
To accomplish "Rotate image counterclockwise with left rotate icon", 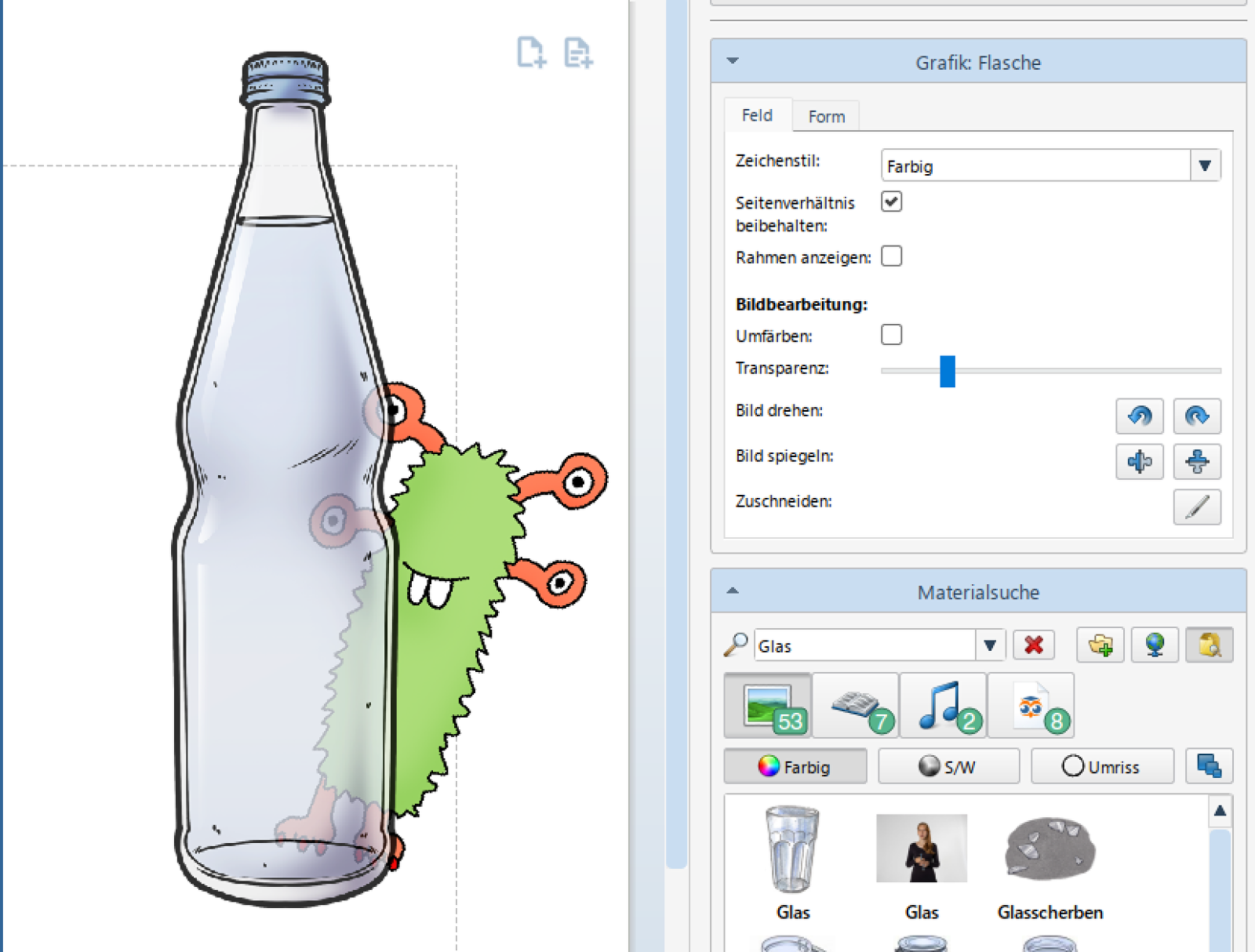I will tap(1139, 416).
